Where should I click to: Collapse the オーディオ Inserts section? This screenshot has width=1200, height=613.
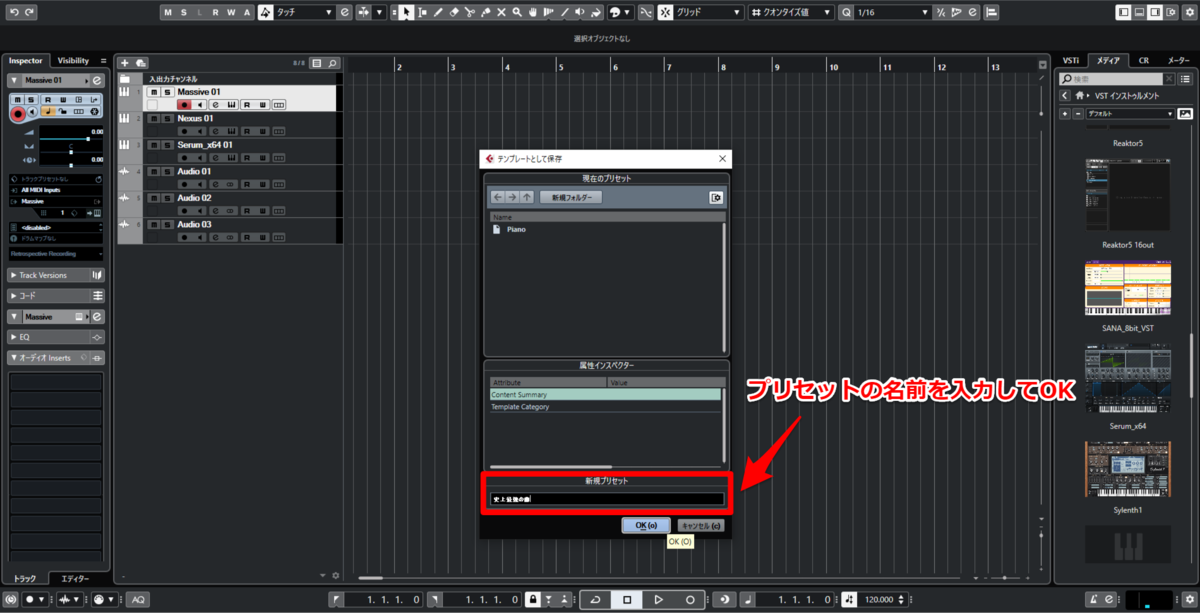pyautogui.click(x=56, y=357)
